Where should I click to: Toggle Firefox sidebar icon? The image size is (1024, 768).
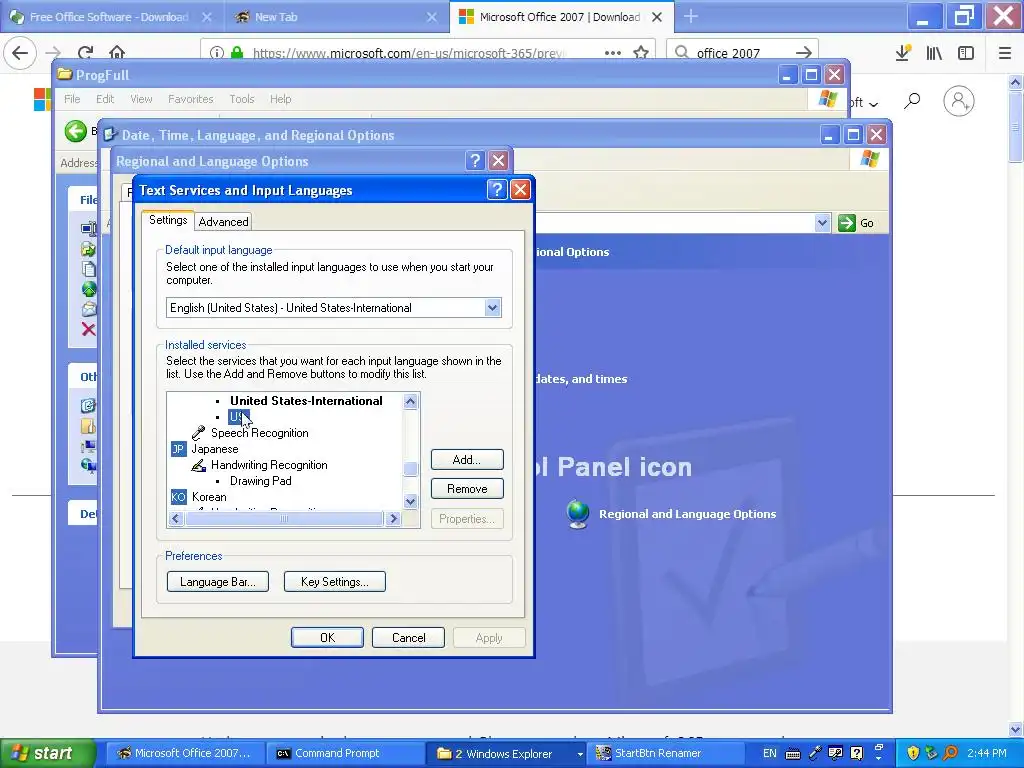pos(966,53)
